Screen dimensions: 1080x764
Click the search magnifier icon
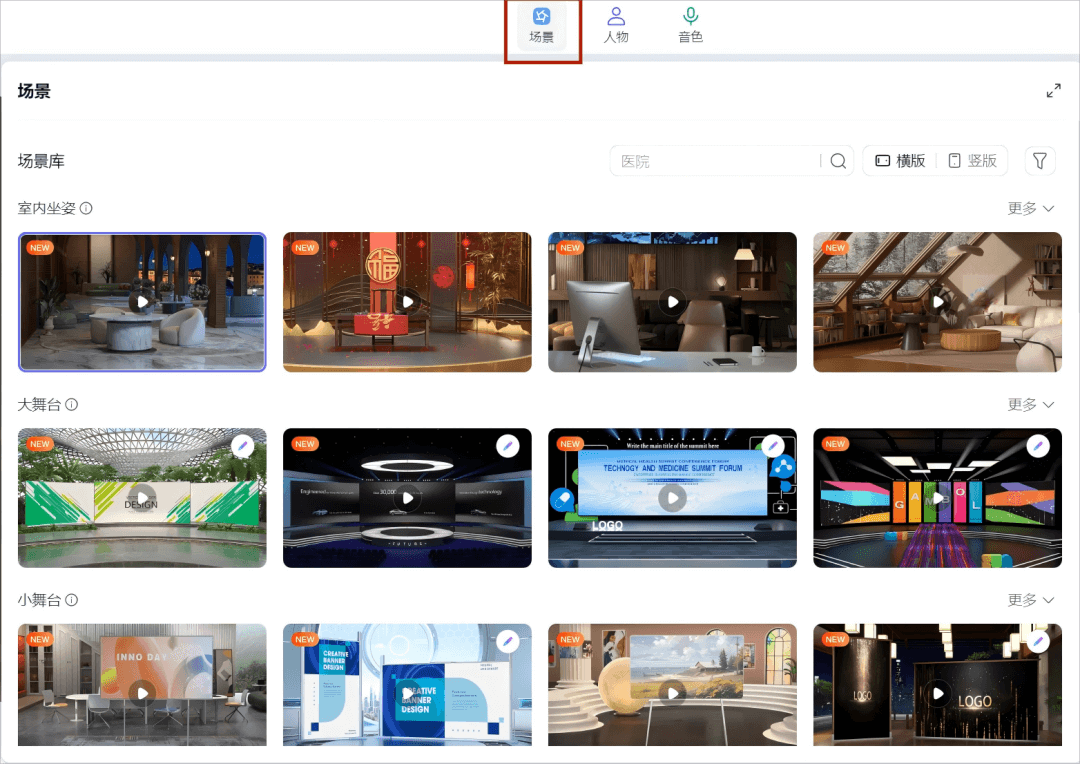point(838,161)
